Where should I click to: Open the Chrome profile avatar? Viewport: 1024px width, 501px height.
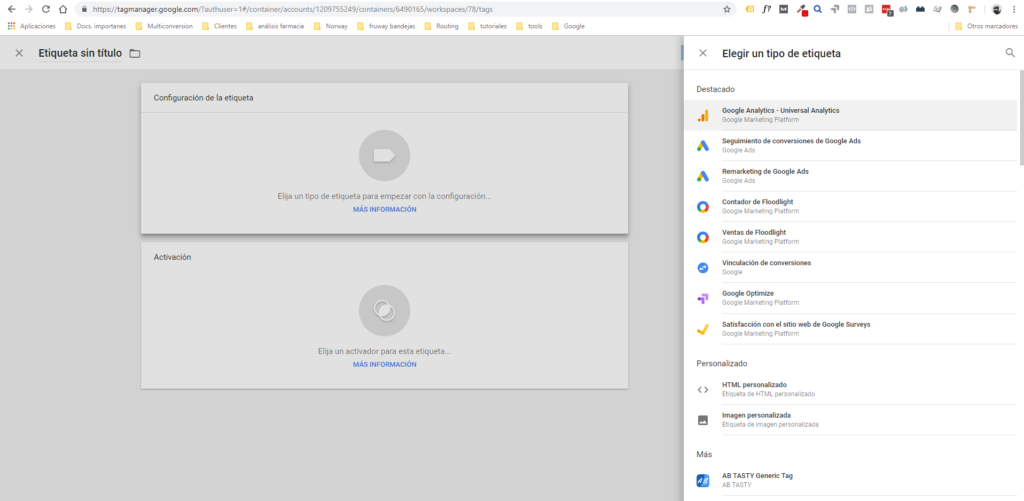tap(997, 9)
